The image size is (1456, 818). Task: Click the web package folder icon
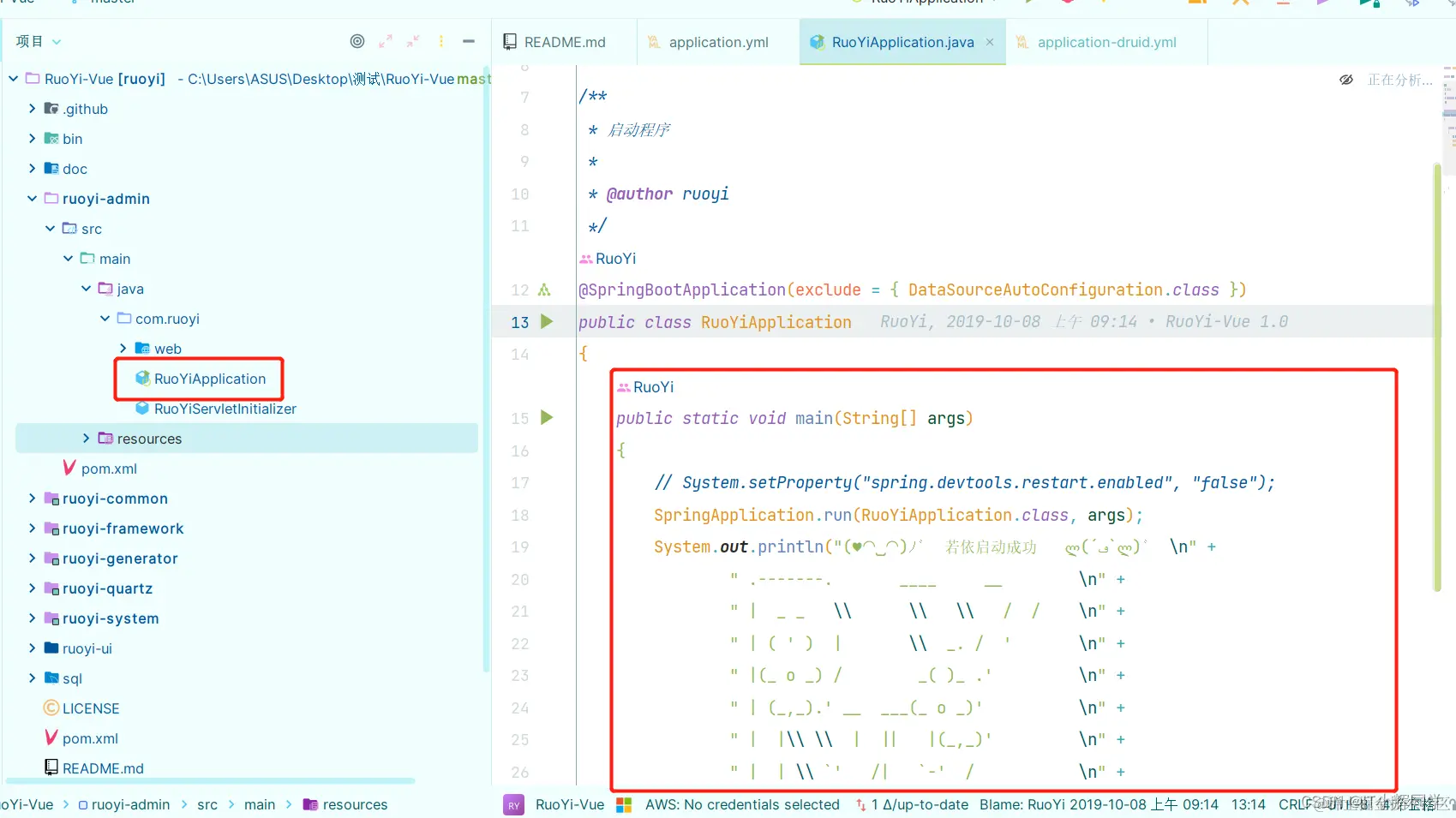(x=143, y=349)
